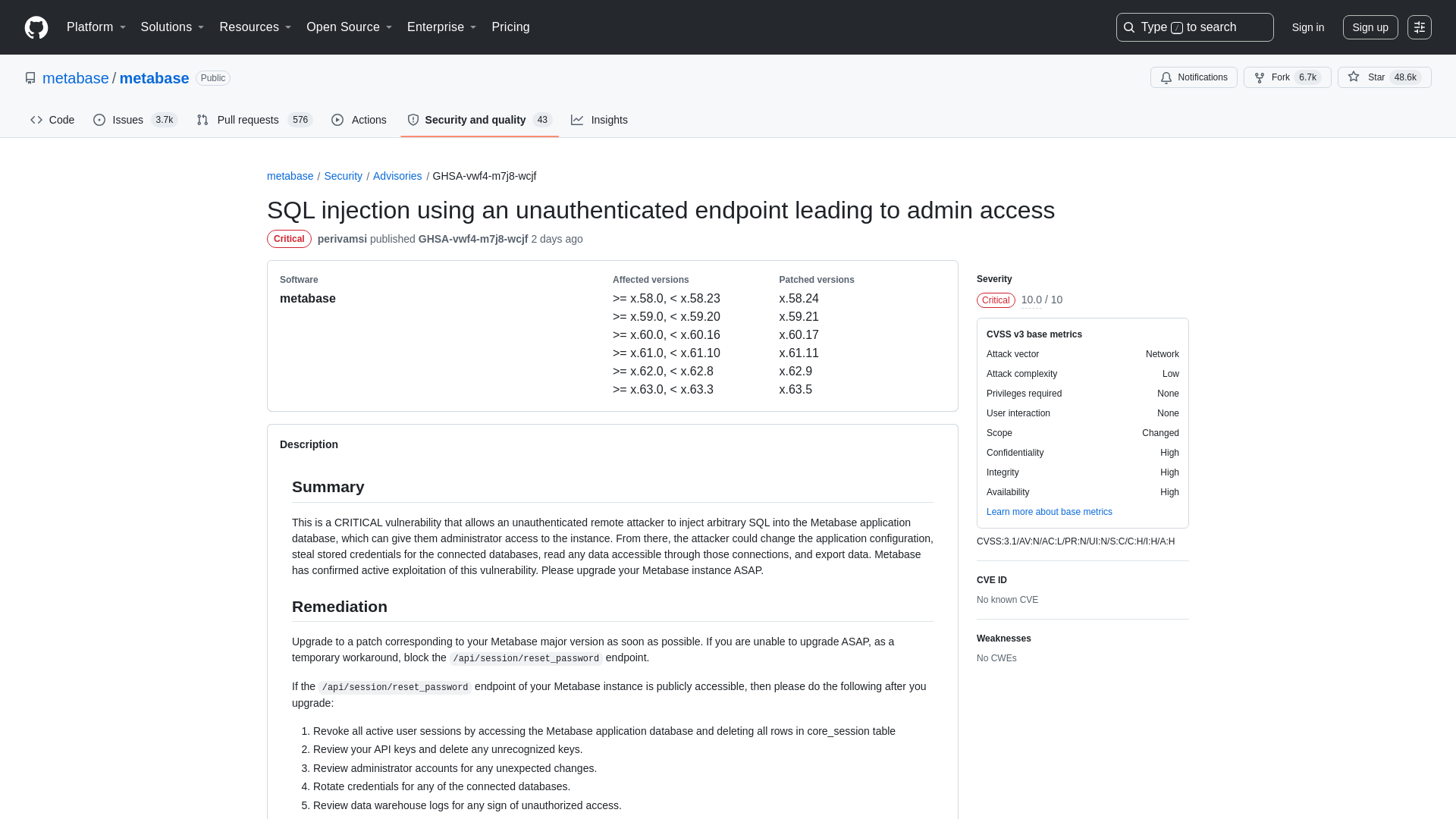The height and width of the screenshot is (819, 1456).
Task: Click the 10.0 severity score
Action: coord(1031,300)
